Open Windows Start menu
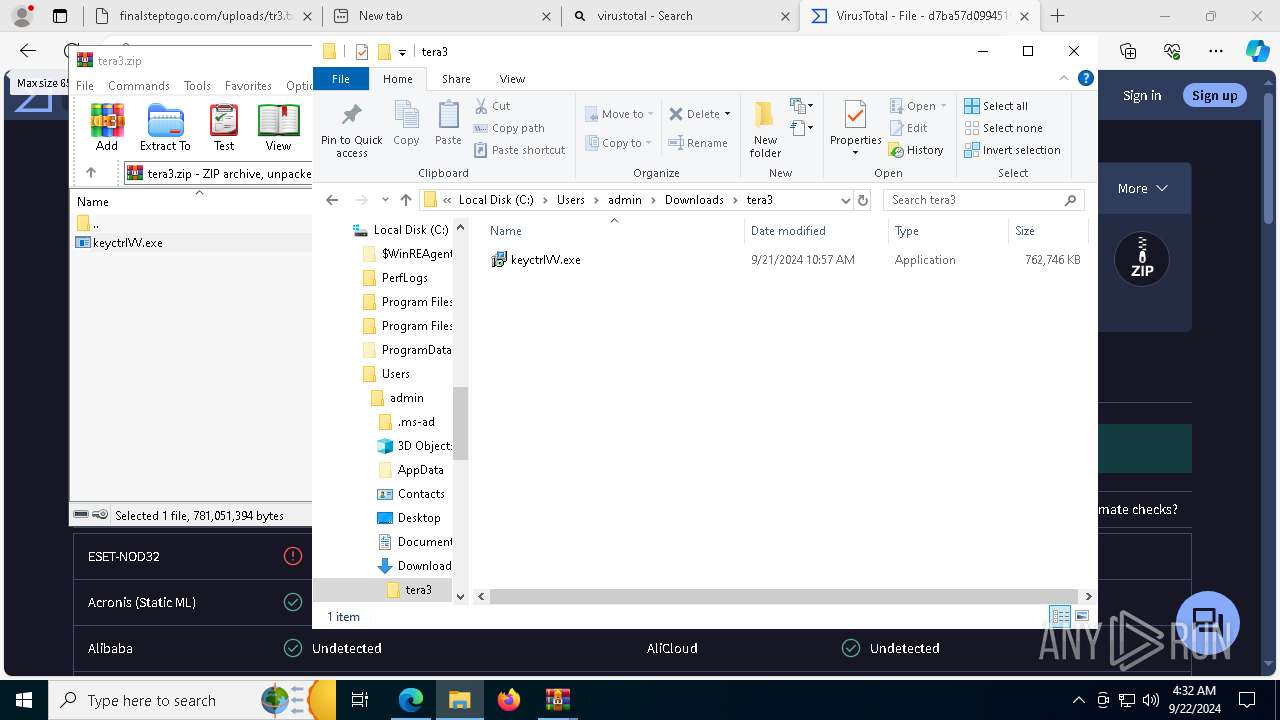The image size is (1280, 720). click(23, 700)
